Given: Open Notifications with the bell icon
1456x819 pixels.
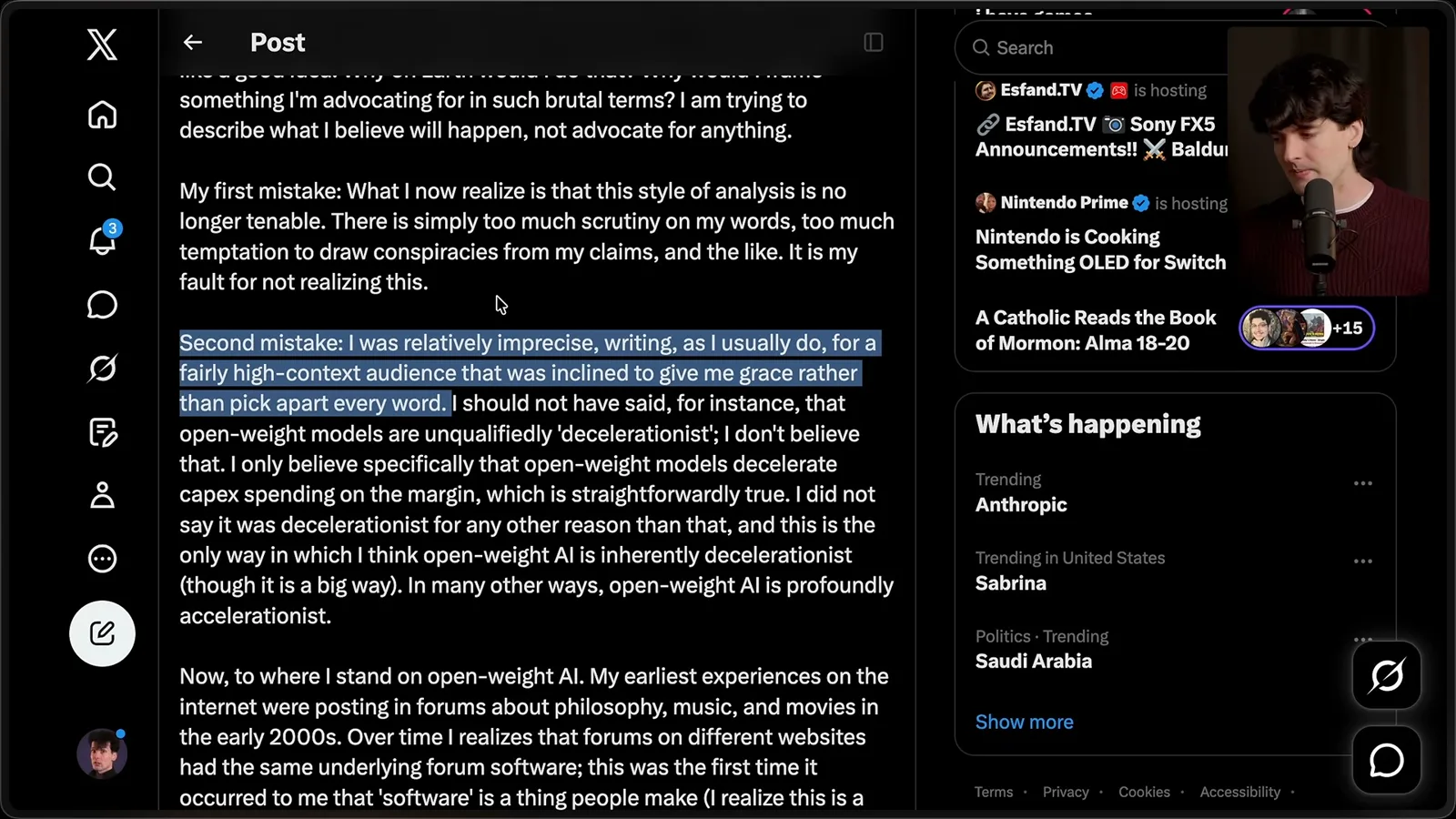Looking at the screenshot, I should click(103, 240).
